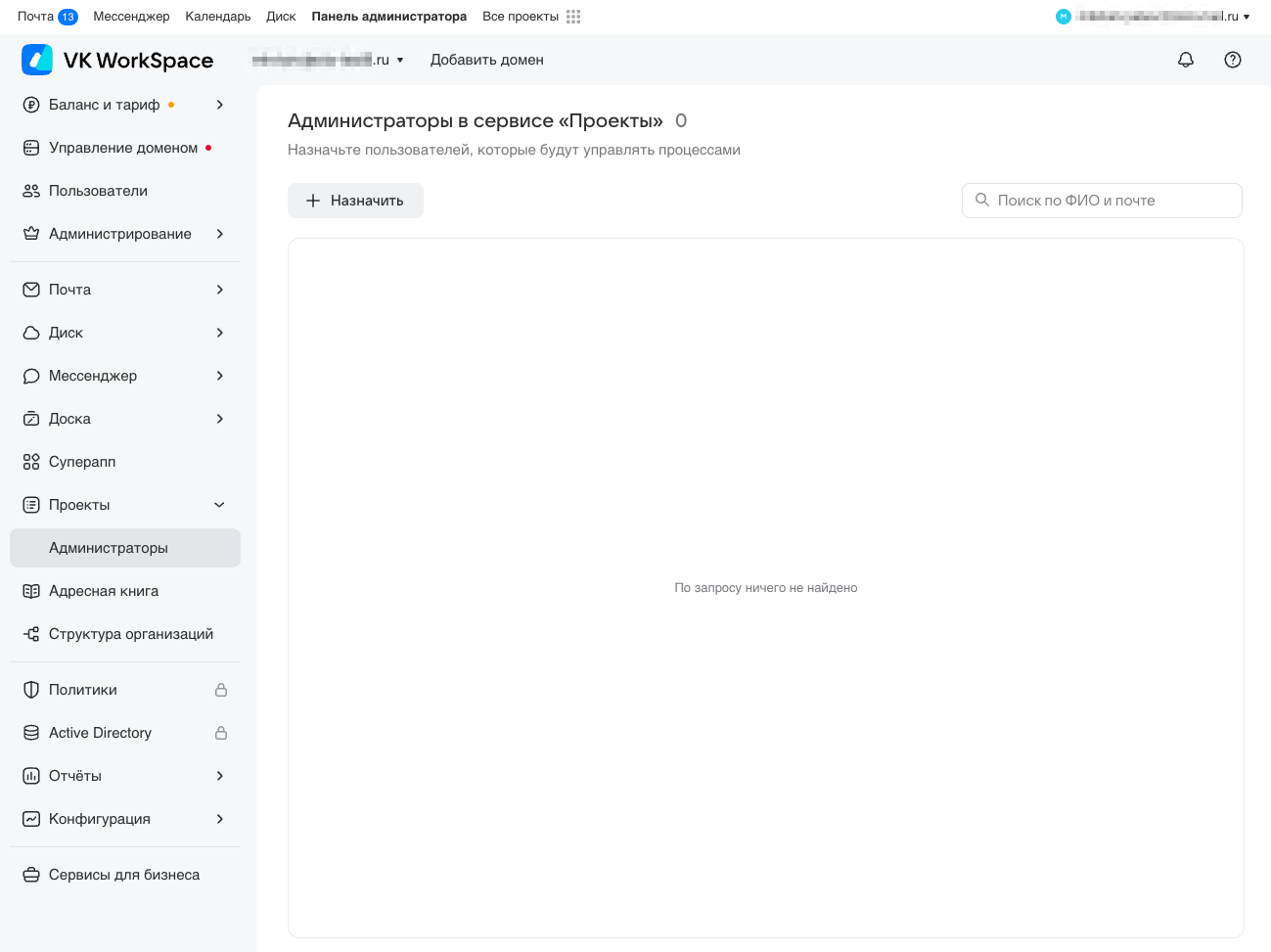Expand the Баланс и тариф section
The height and width of the screenshot is (952, 1271).
(x=220, y=105)
